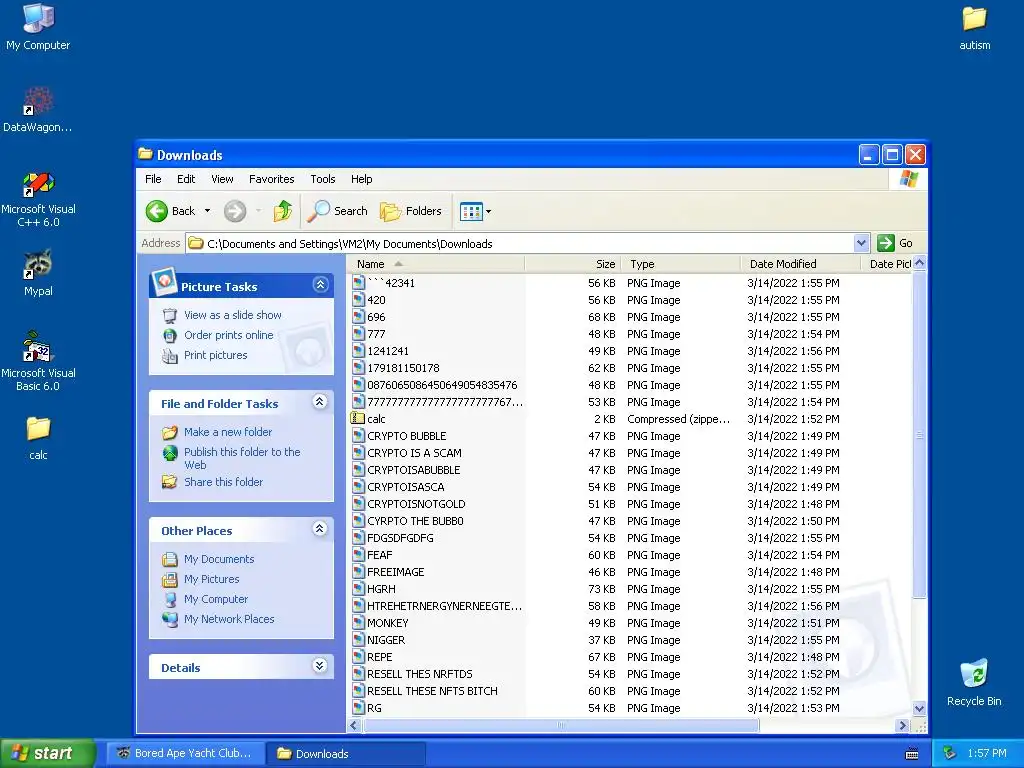Open My Computer in Other Places
This screenshot has height=768, width=1024.
pos(216,599)
